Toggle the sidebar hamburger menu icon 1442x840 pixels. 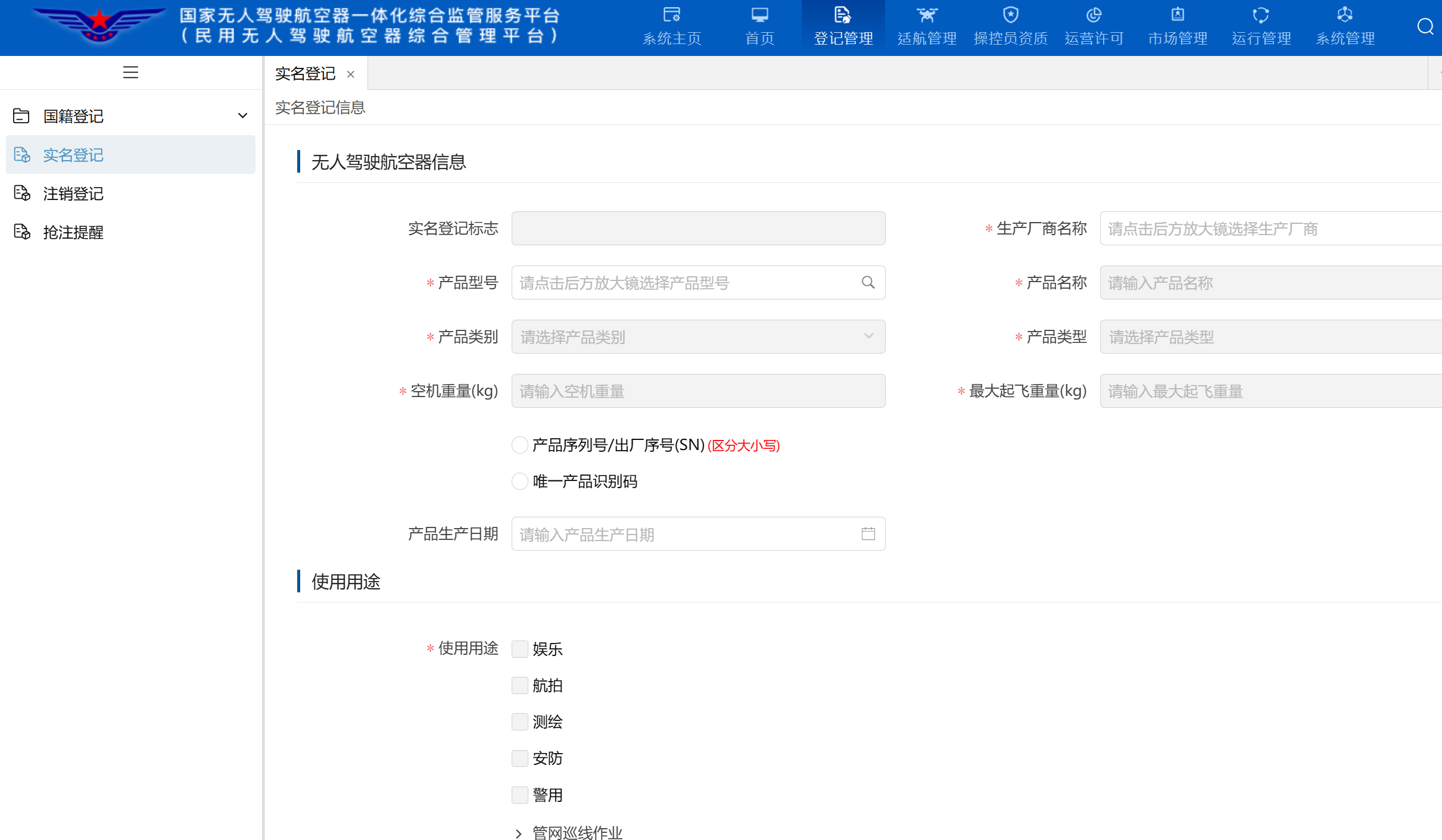click(130, 73)
